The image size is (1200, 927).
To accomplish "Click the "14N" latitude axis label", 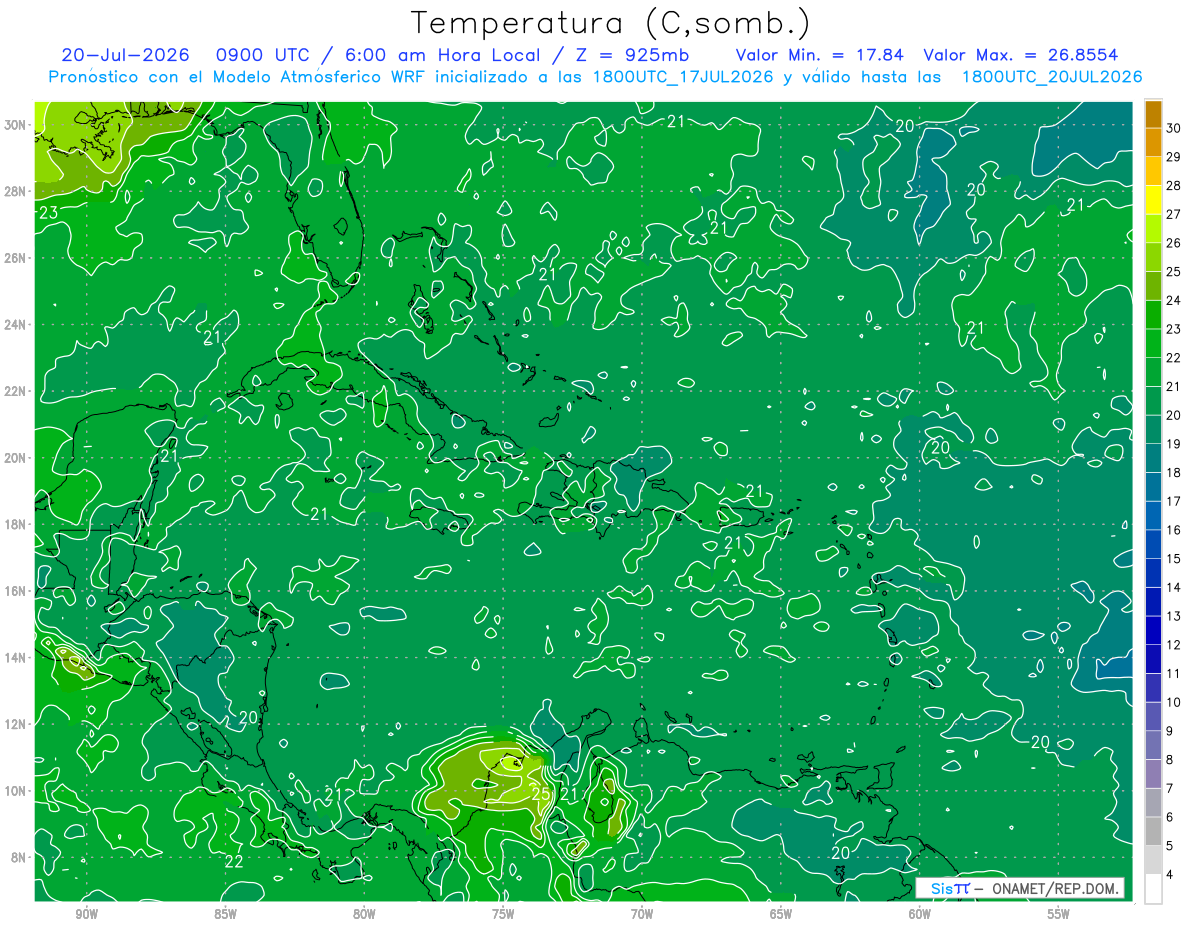I will point(17,658).
